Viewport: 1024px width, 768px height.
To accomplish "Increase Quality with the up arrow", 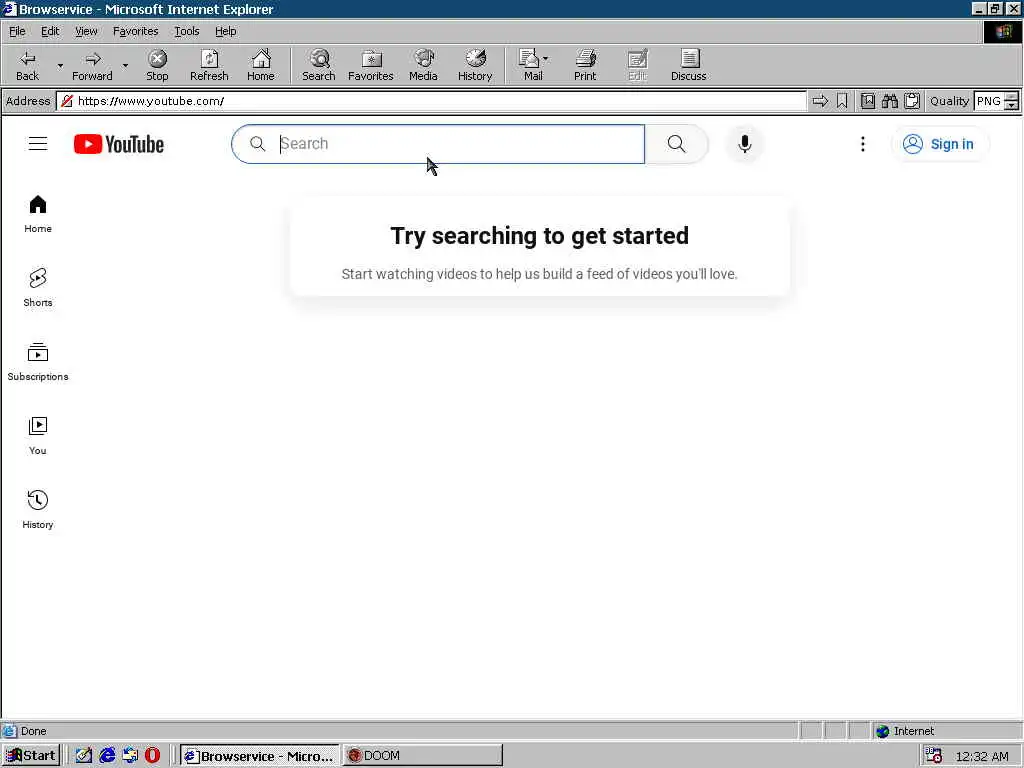I will click(1012, 97).
